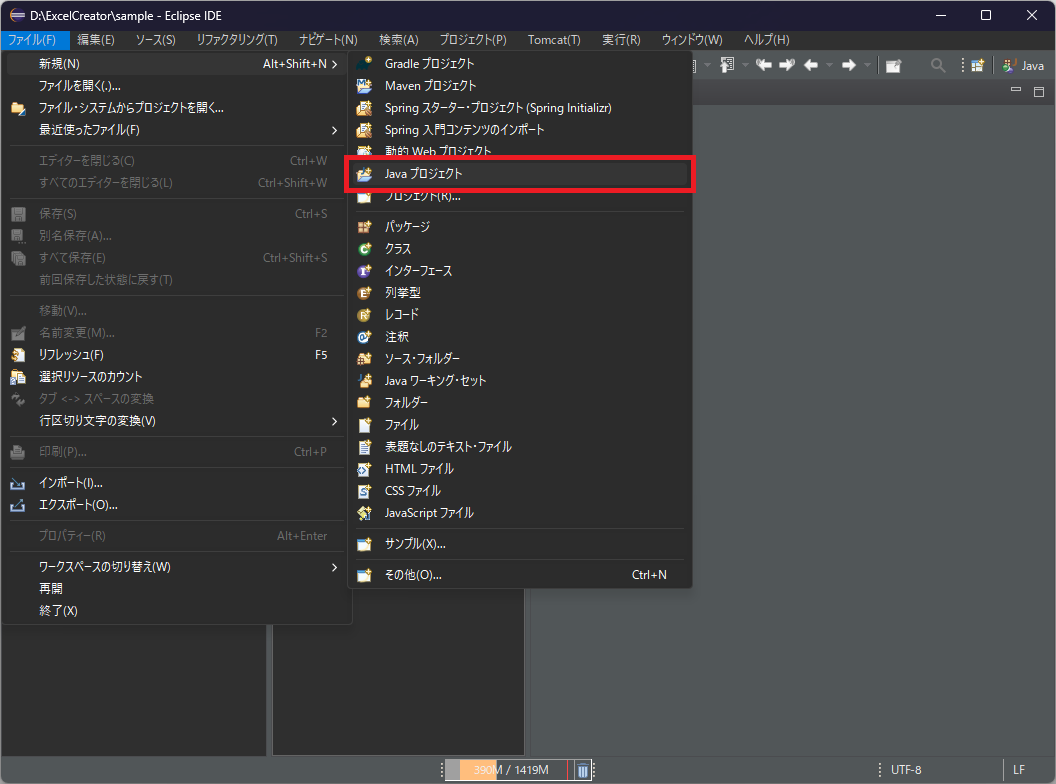1056x784 pixels.
Task: Create a new CSS ファイル
Action: [519, 491]
